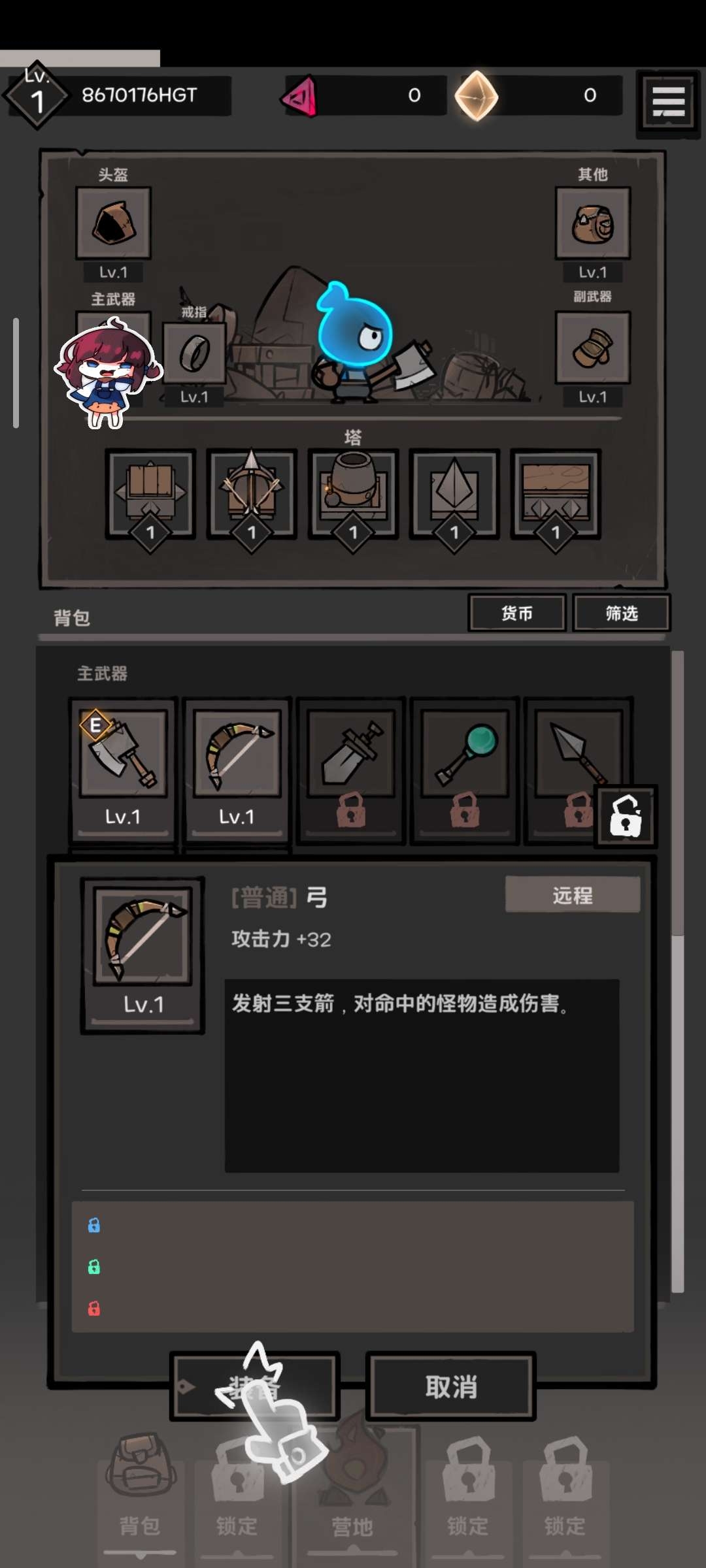Select the crossbow tower slot
706x1568 pixels.
point(252,494)
